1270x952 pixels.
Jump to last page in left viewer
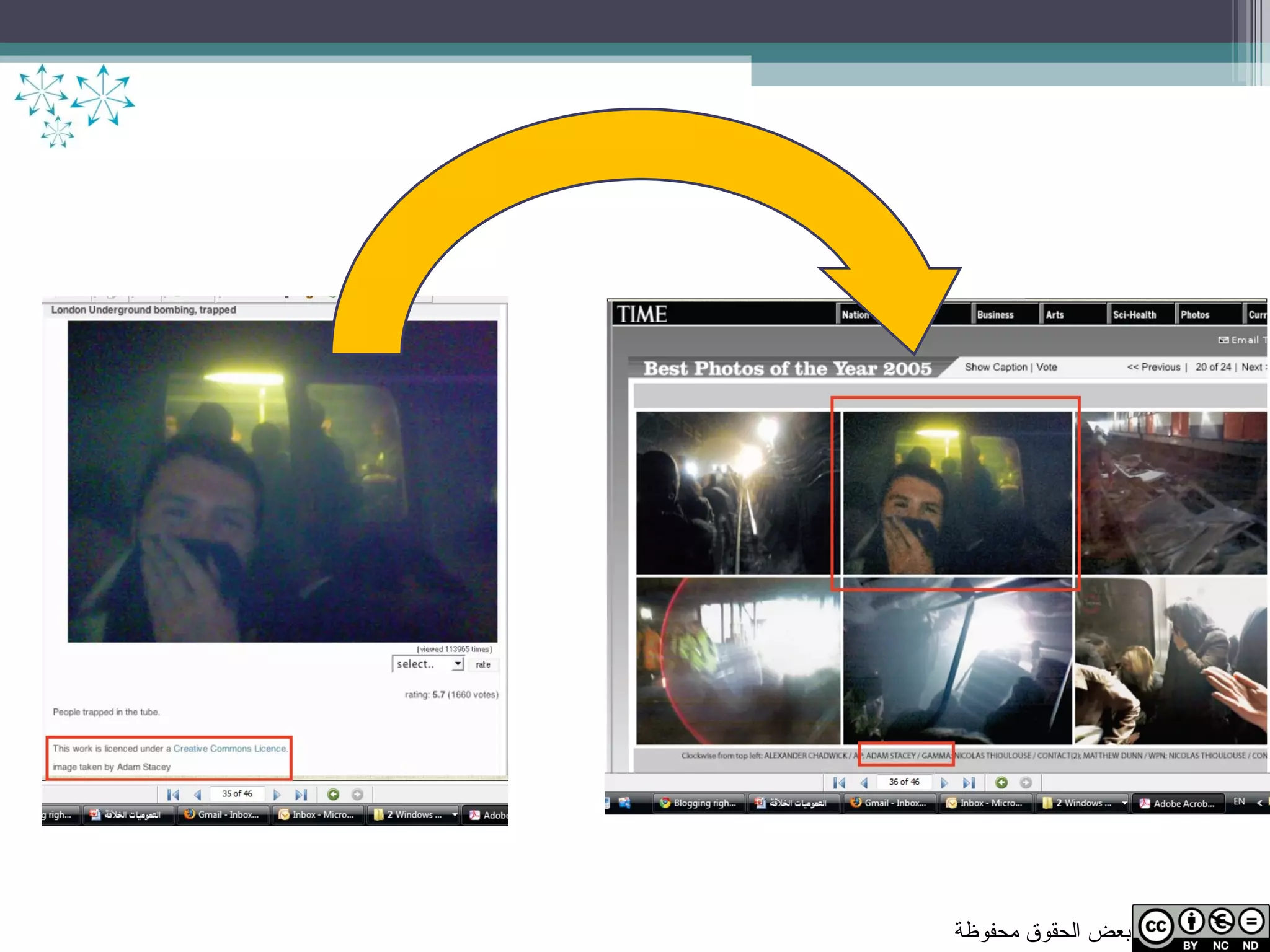click(x=301, y=795)
